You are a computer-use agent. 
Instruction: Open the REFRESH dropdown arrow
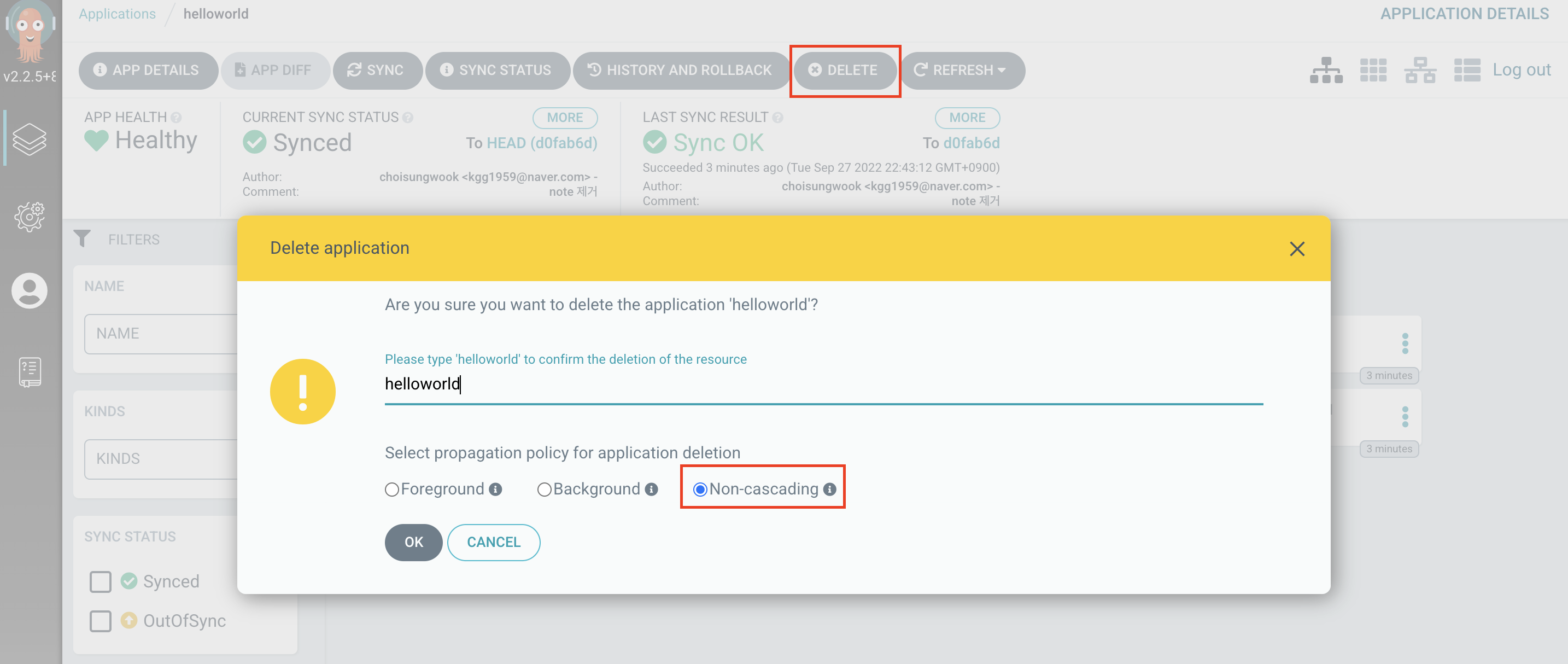pos(1002,70)
